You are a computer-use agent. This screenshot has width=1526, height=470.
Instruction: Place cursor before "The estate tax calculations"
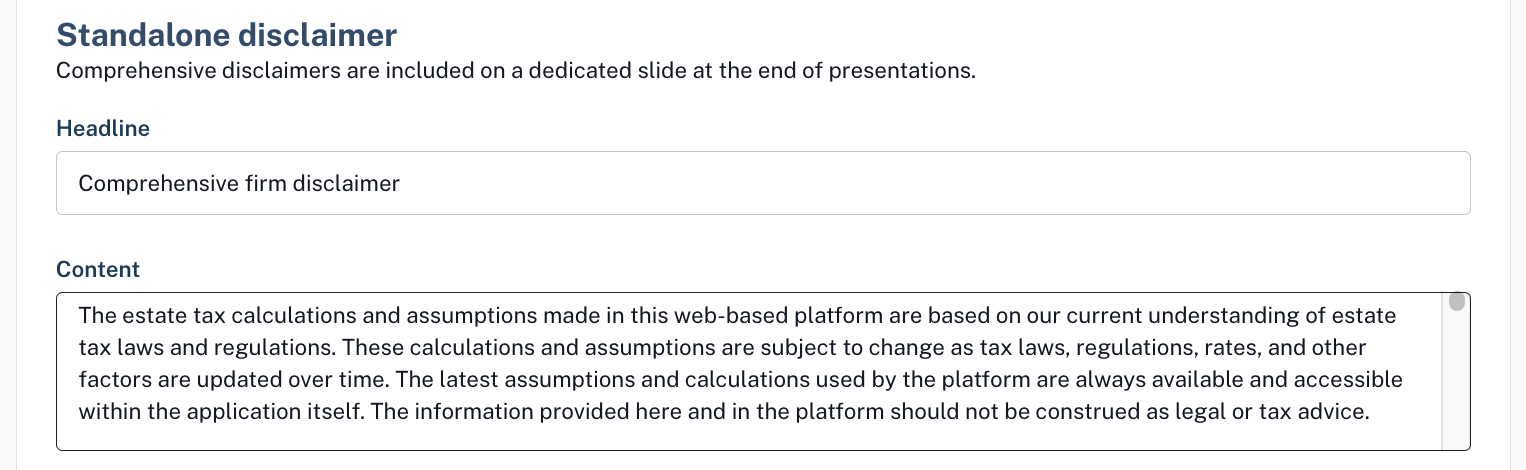[x=79, y=316]
